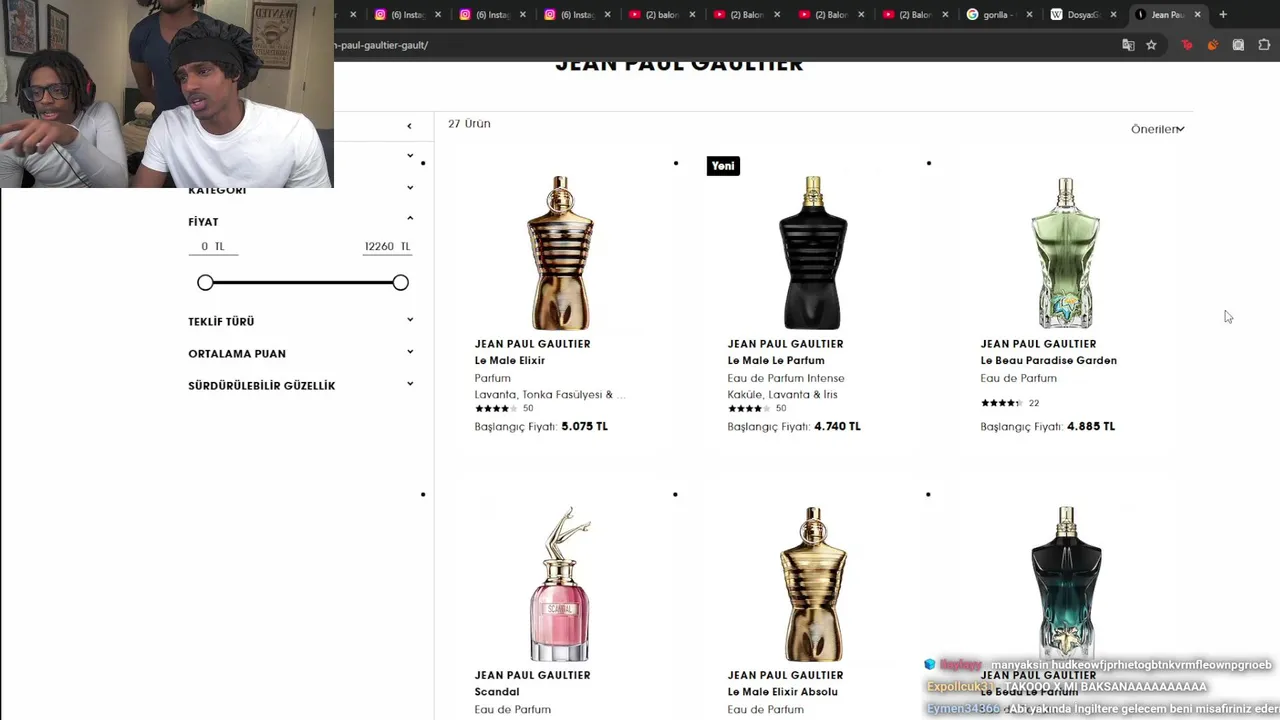Expand the KATEGORİ filter section
Screen dimensions: 1280x720
point(410,188)
